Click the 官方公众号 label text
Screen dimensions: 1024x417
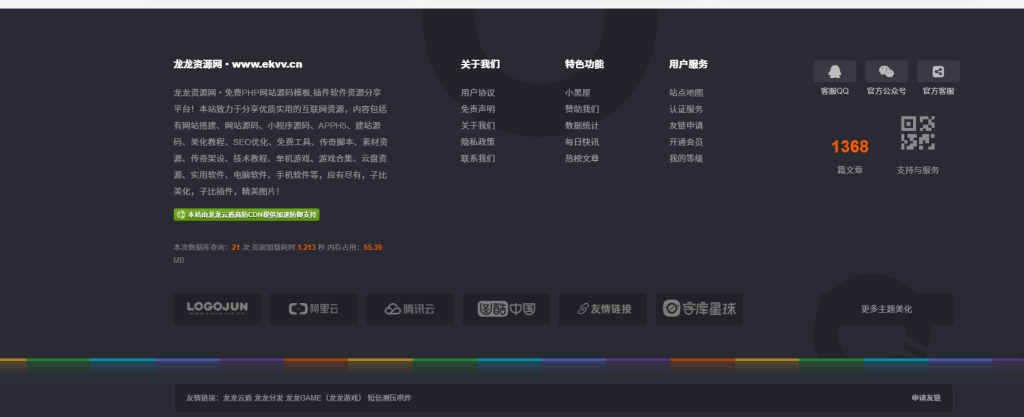coord(886,91)
